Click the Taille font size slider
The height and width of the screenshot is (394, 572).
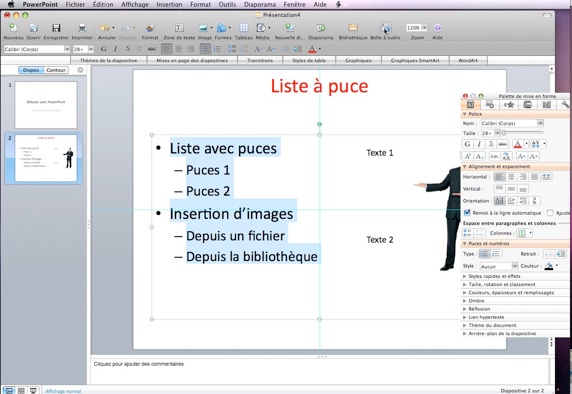pyautogui.click(x=523, y=133)
